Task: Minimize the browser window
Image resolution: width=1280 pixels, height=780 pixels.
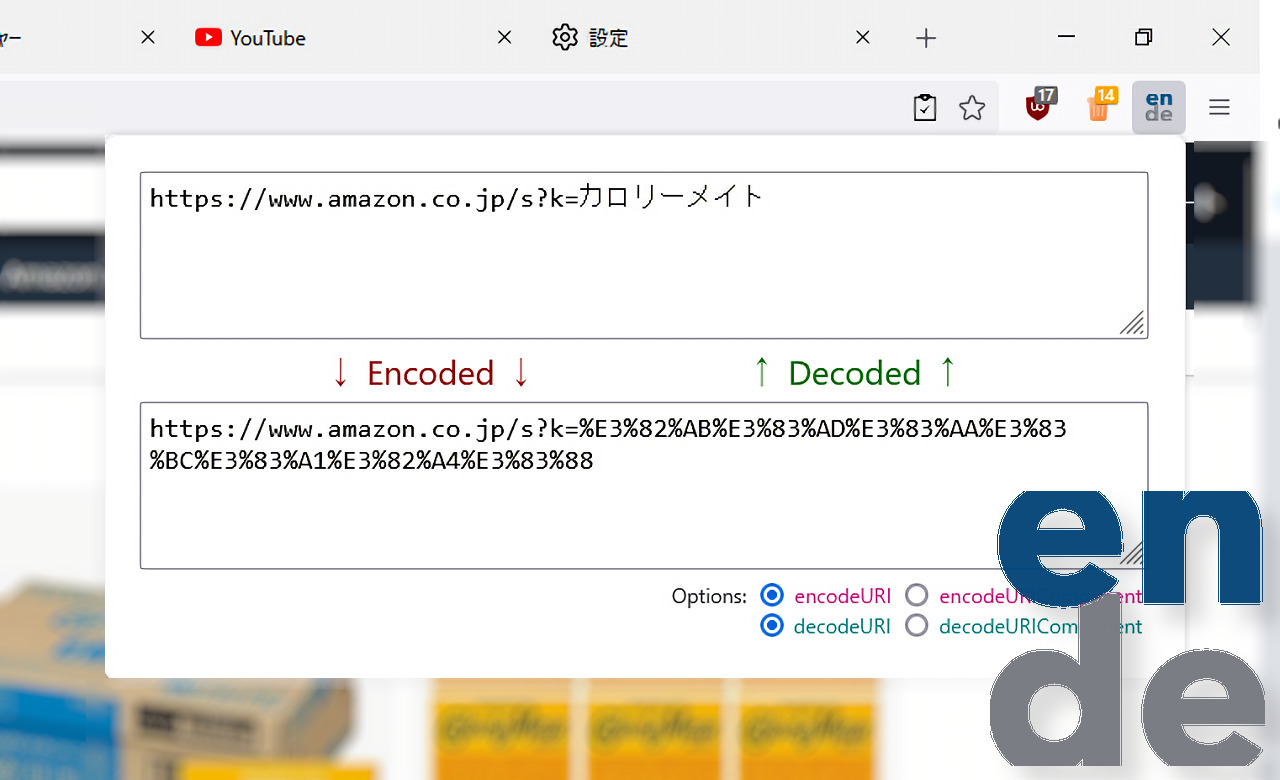Action: tap(1067, 38)
